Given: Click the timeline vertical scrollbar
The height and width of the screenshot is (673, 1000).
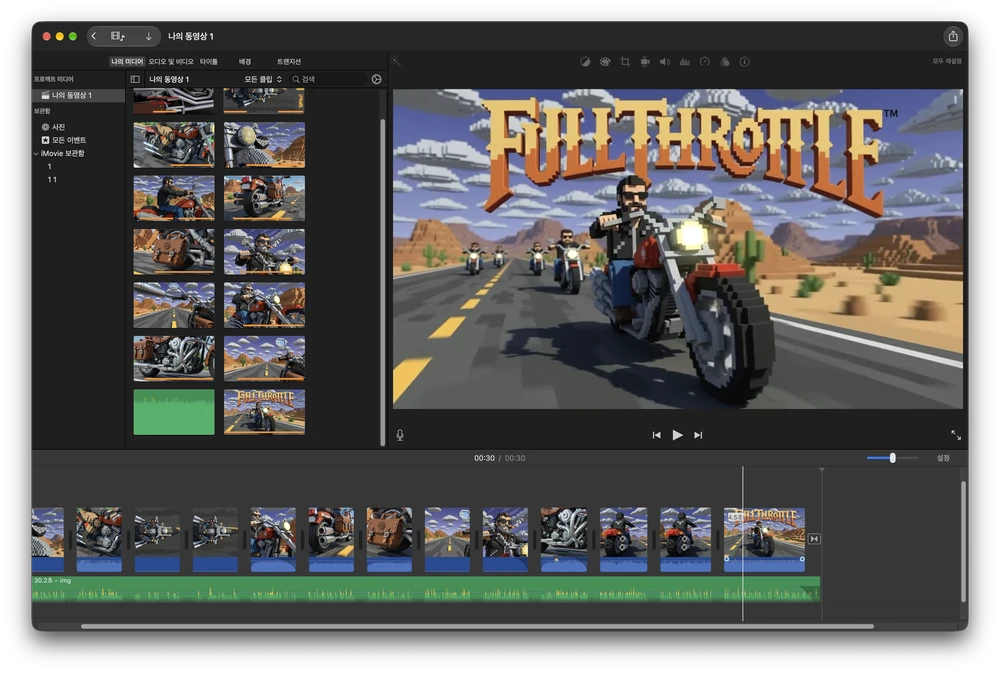Looking at the screenshot, I should (x=963, y=542).
